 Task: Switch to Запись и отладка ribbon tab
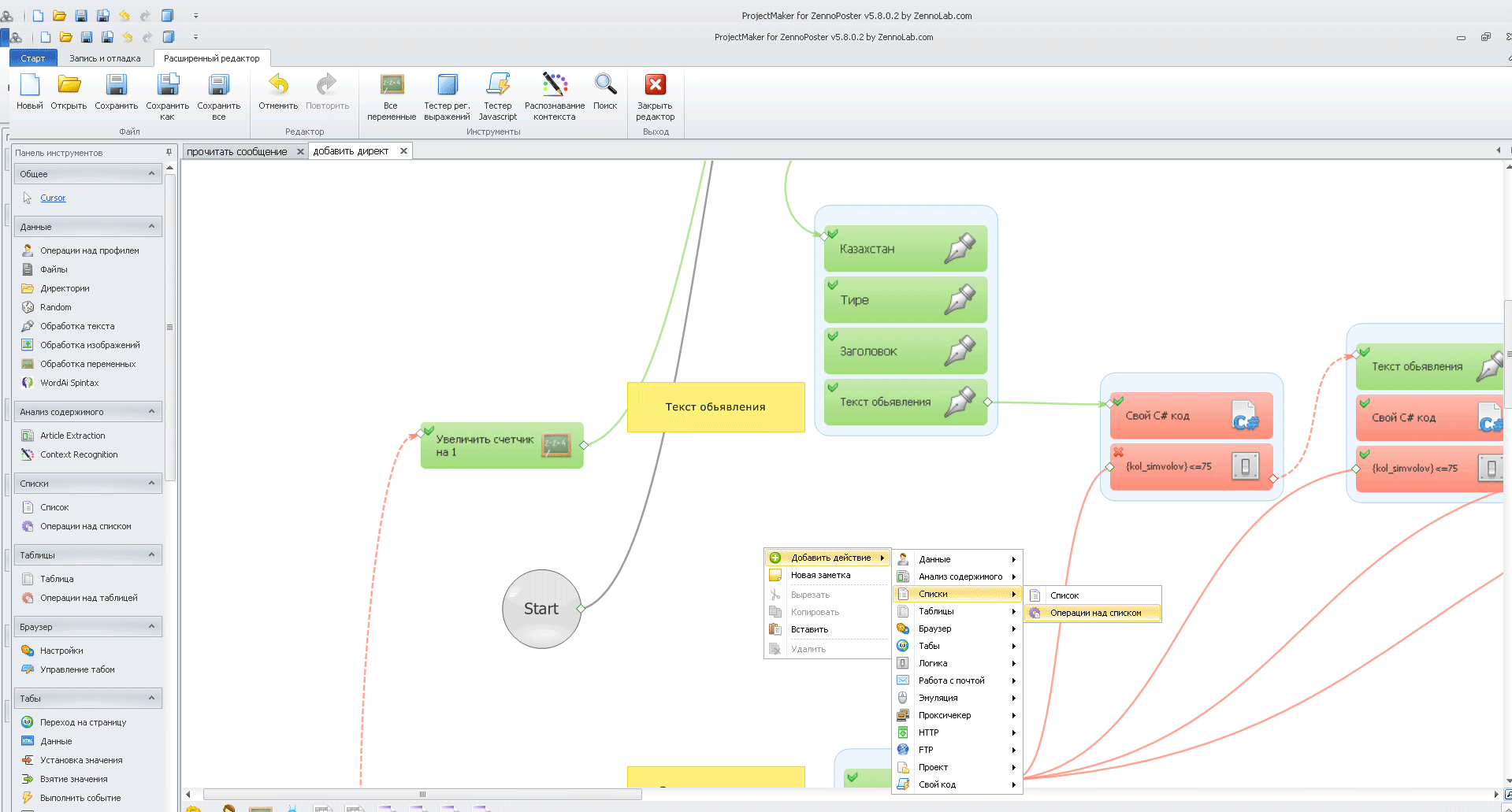(x=105, y=58)
